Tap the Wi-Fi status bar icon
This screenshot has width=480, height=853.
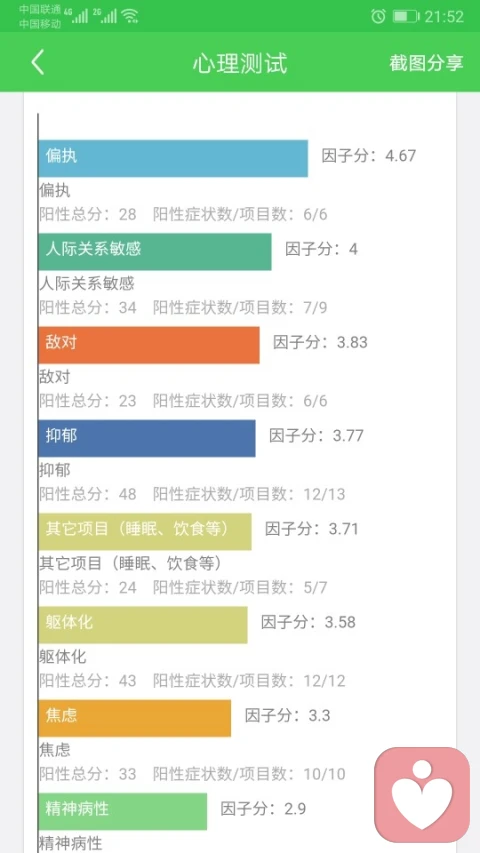[x=130, y=16]
